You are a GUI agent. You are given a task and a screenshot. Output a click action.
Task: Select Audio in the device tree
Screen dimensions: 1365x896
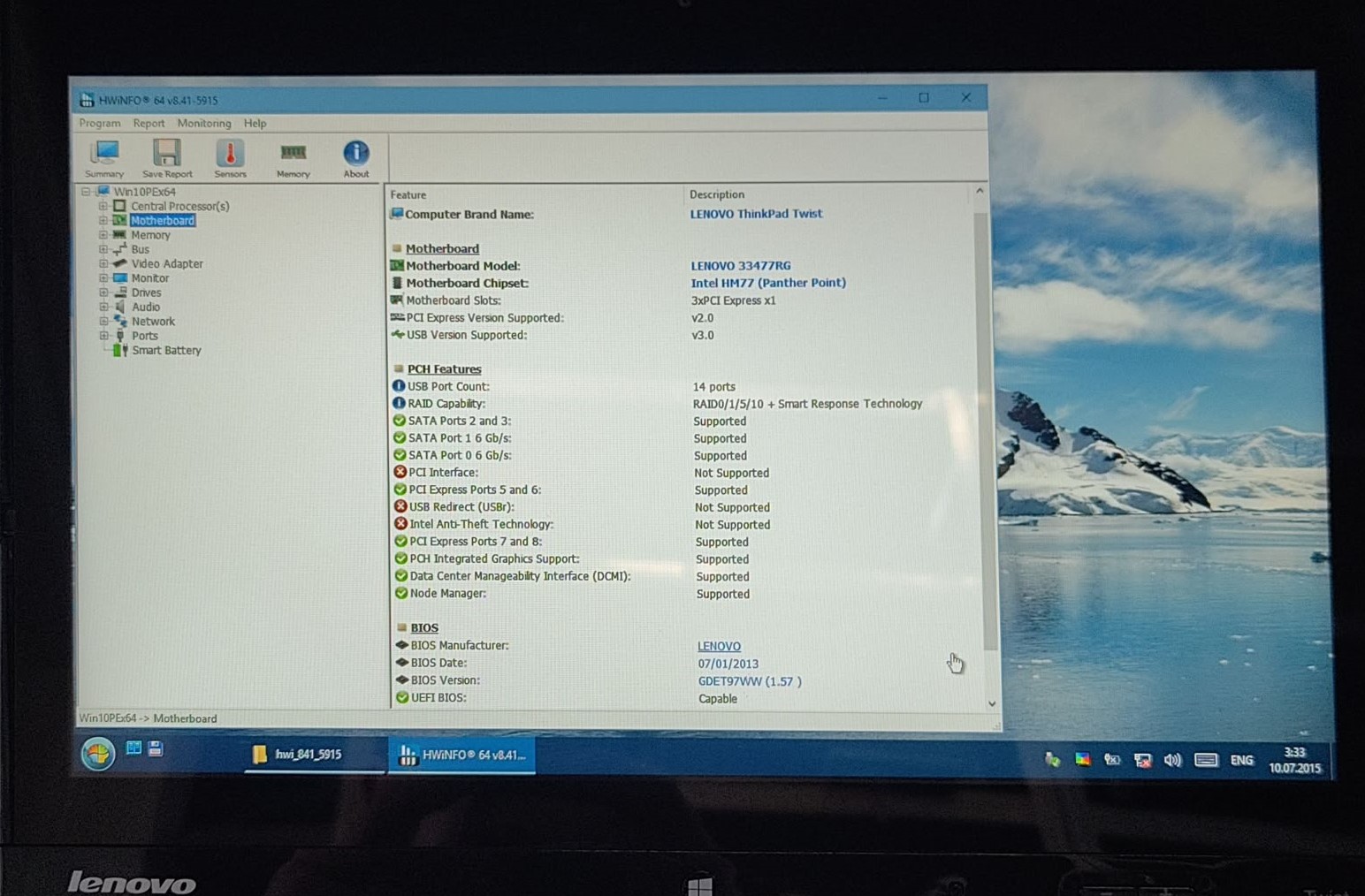pyautogui.click(x=146, y=307)
